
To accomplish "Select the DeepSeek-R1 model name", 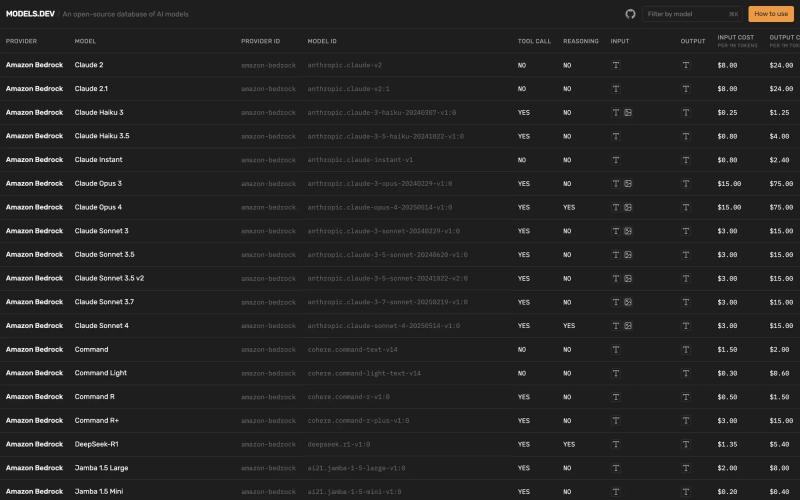I will point(96,444).
